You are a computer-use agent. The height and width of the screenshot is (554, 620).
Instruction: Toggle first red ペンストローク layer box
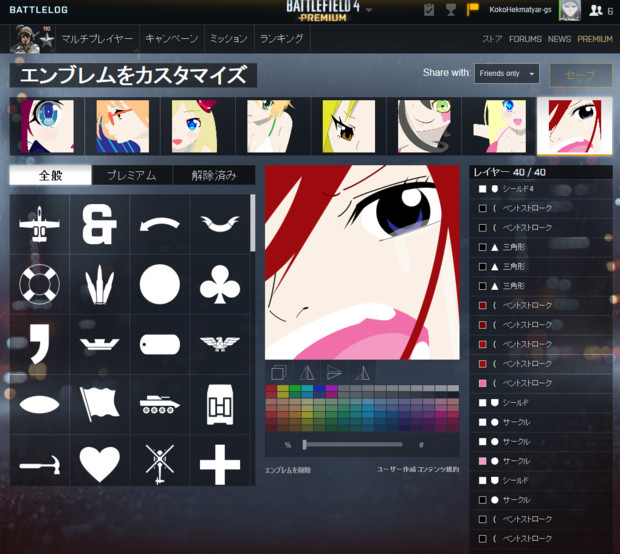click(x=482, y=305)
